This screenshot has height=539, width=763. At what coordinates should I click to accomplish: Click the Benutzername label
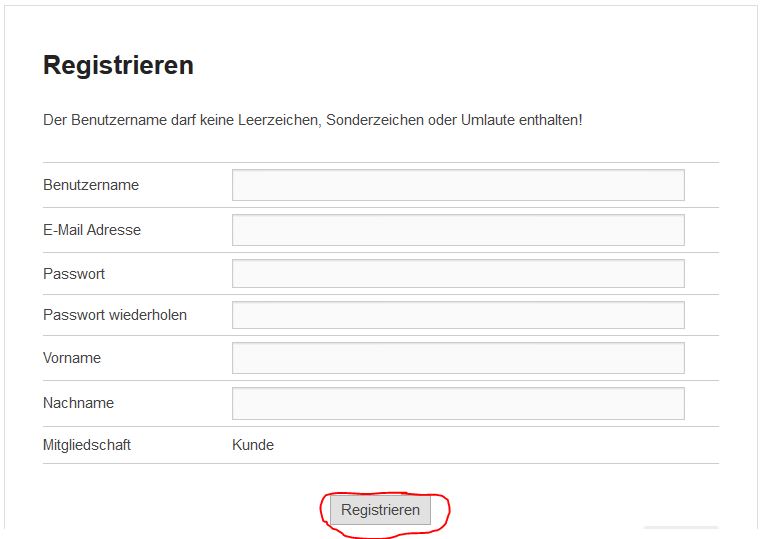tap(91, 185)
